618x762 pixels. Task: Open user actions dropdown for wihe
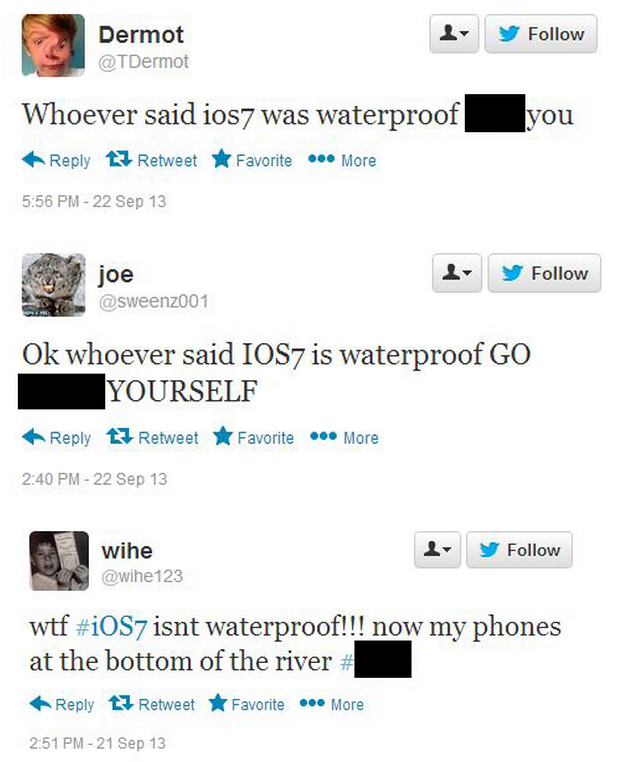437,550
